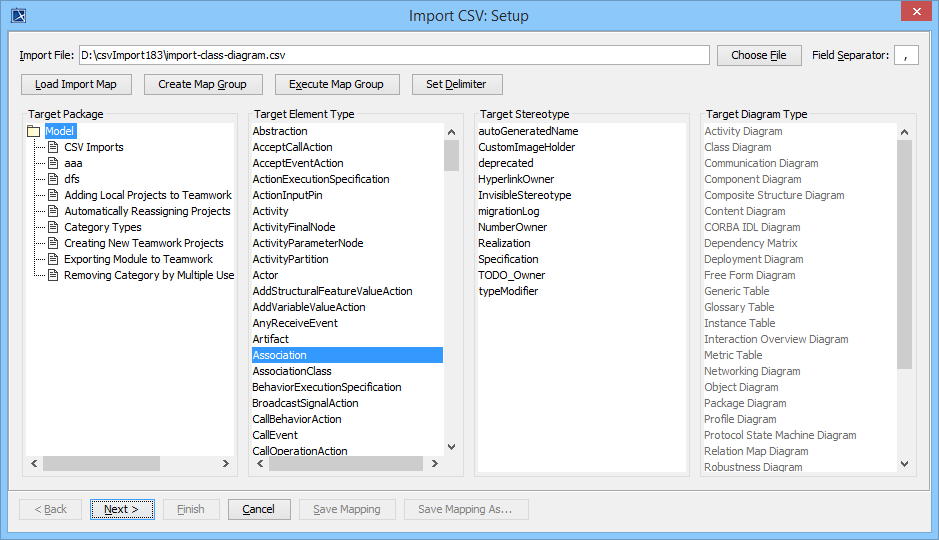Click the Choose File button
Viewport: 939px width, 540px height.
click(x=759, y=55)
